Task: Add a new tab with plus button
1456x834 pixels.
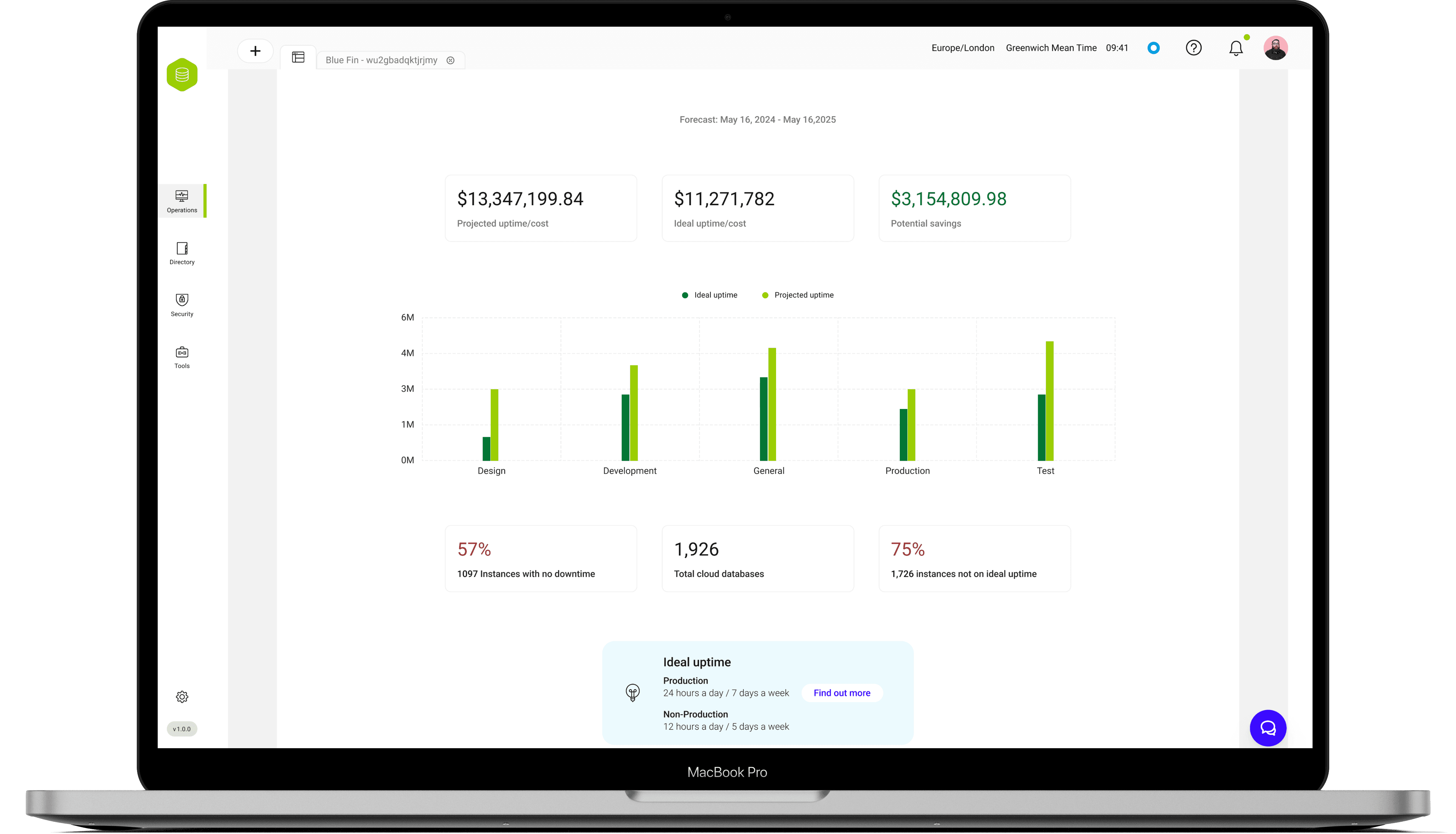Action: tap(255, 51)
